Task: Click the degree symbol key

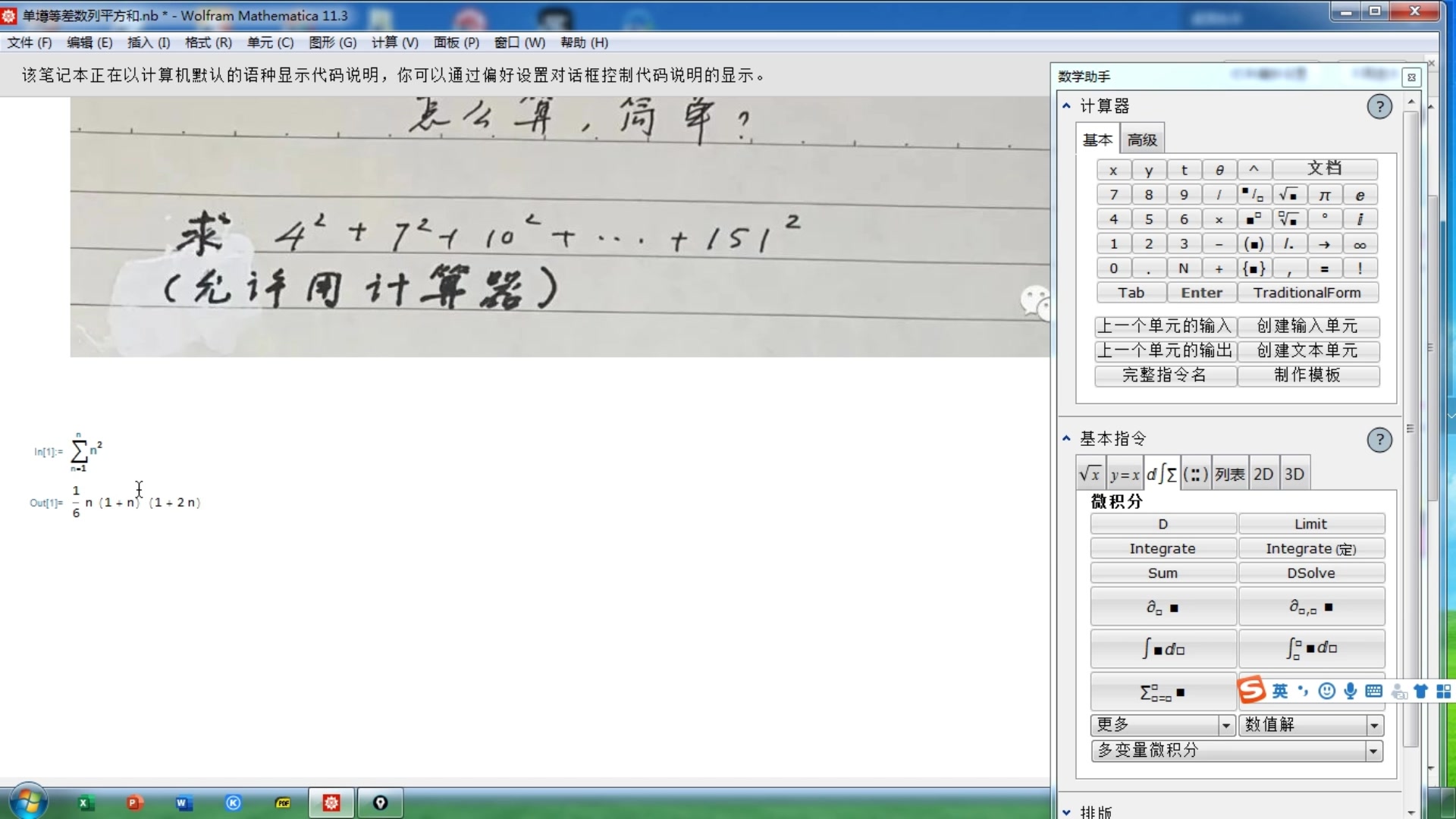Action: tap(1324, 219)
